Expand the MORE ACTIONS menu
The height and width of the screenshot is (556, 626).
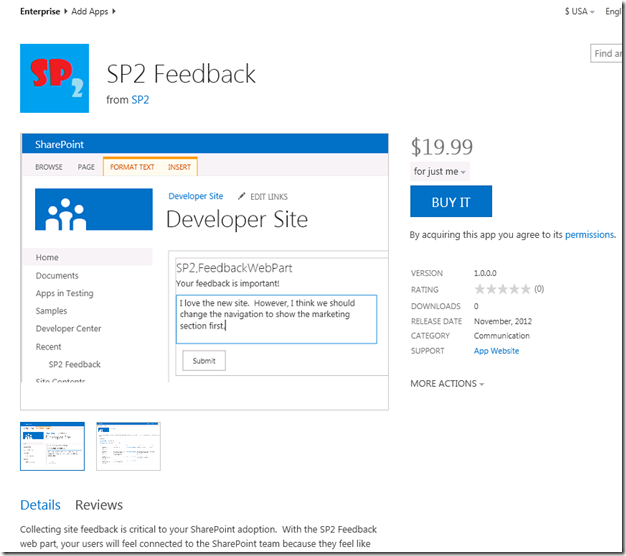pyautogui.click(x=447, y=384)
